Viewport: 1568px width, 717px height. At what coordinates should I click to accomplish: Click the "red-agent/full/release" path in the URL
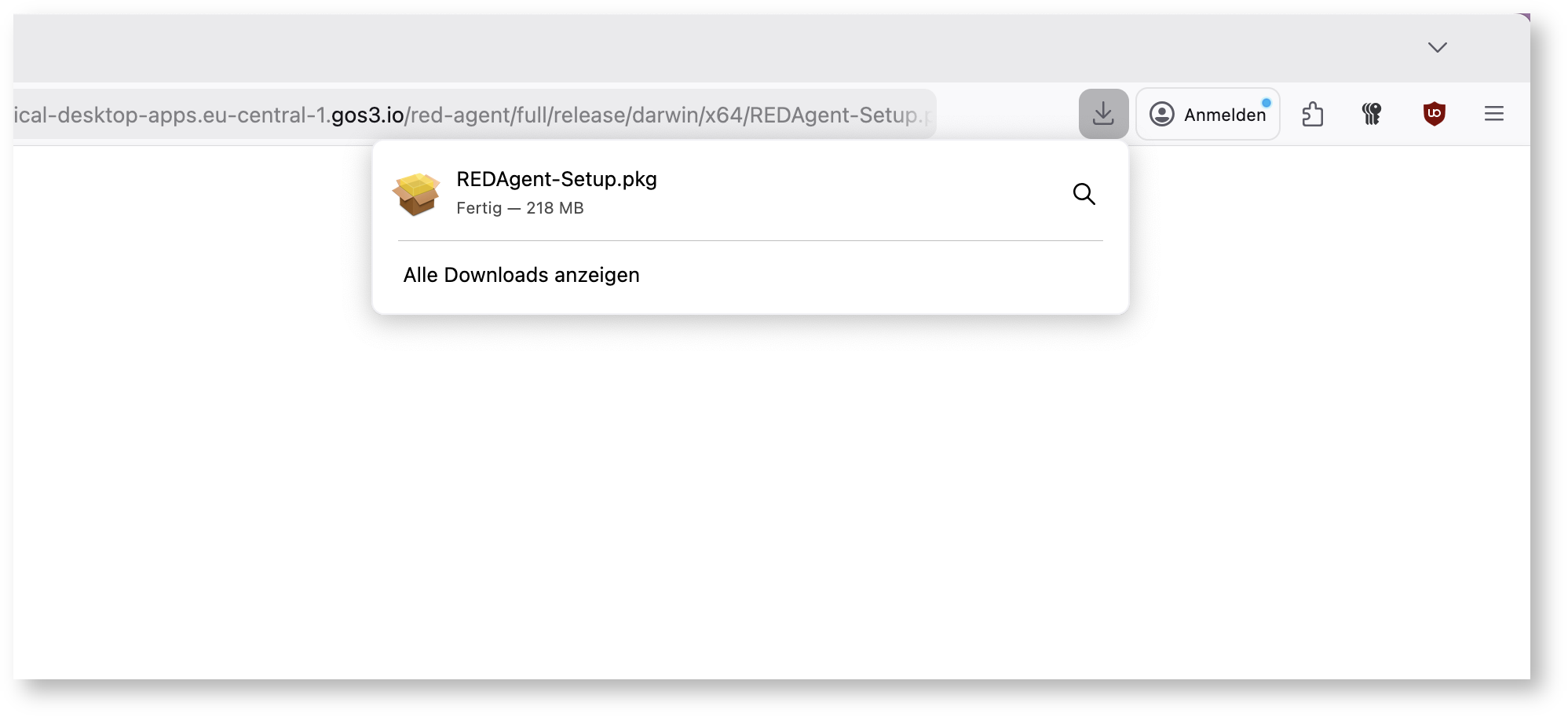(x=518, y=115)
